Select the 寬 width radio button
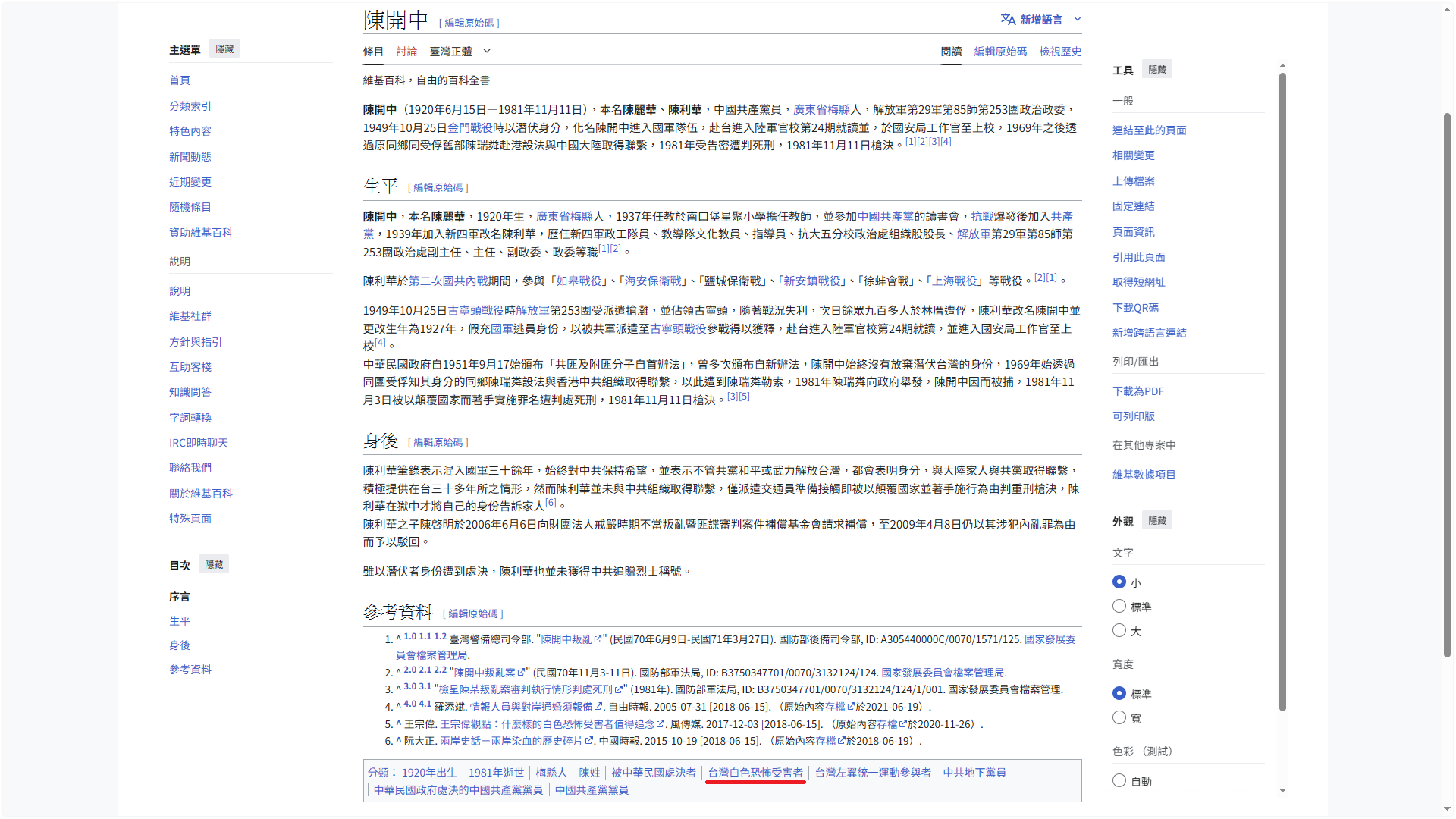 (x=1119, y=717)
